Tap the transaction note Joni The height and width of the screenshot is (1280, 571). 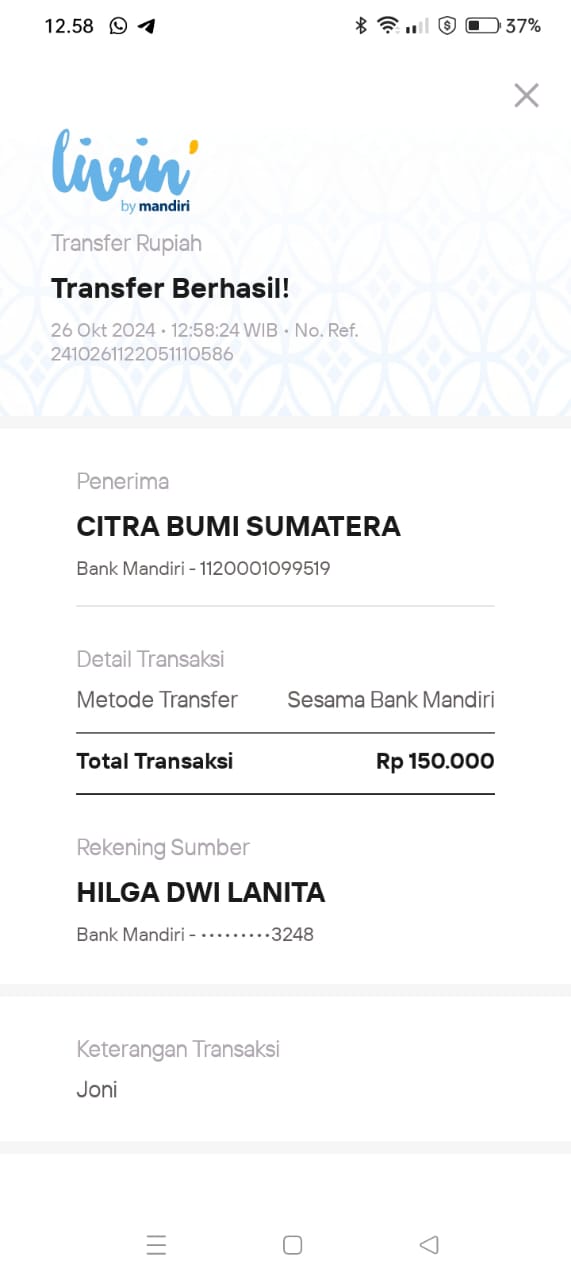pos(97,1090)
